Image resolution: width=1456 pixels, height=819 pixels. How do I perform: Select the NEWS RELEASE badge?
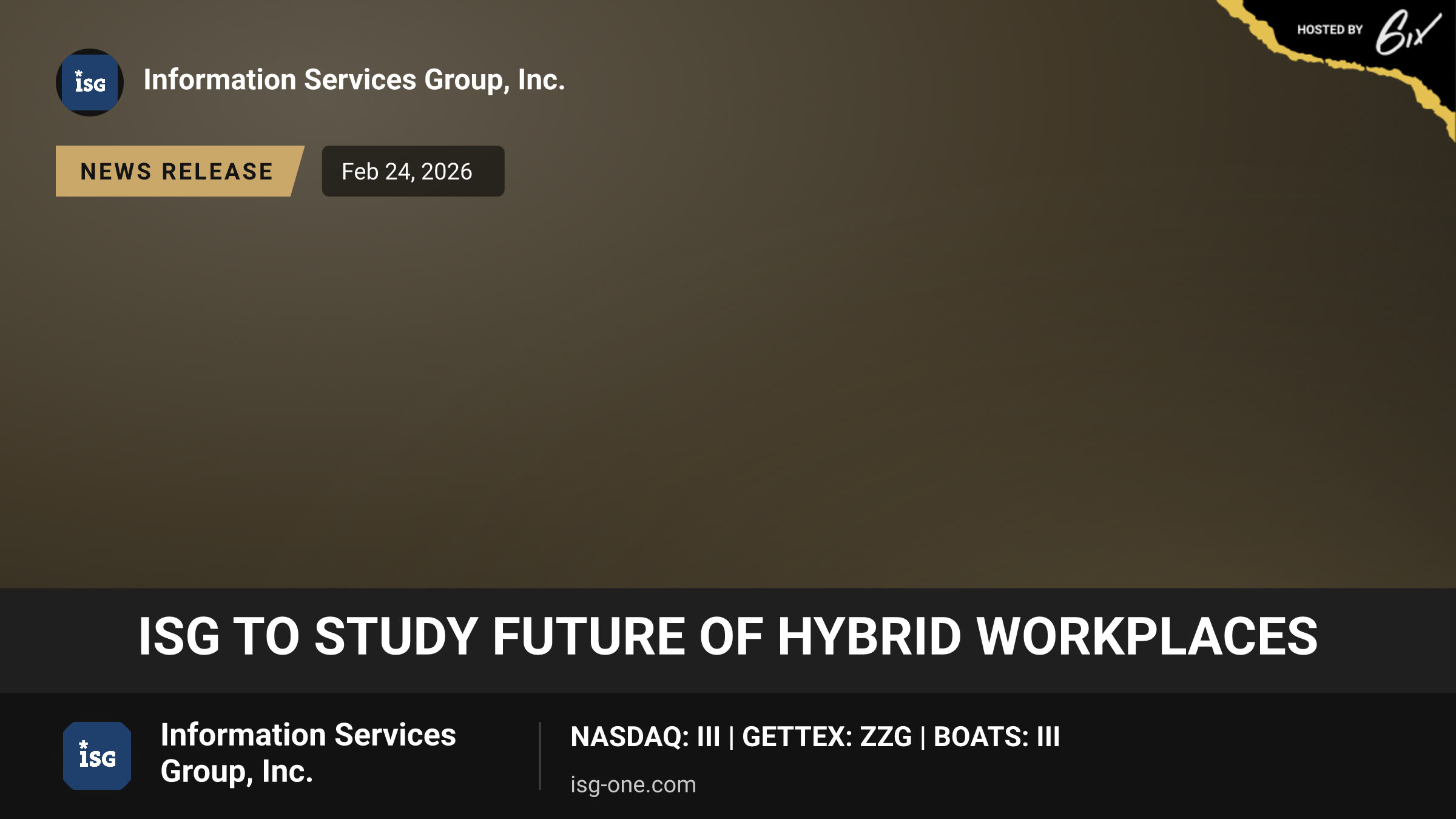pyautogui.click(x=180, y=171)
